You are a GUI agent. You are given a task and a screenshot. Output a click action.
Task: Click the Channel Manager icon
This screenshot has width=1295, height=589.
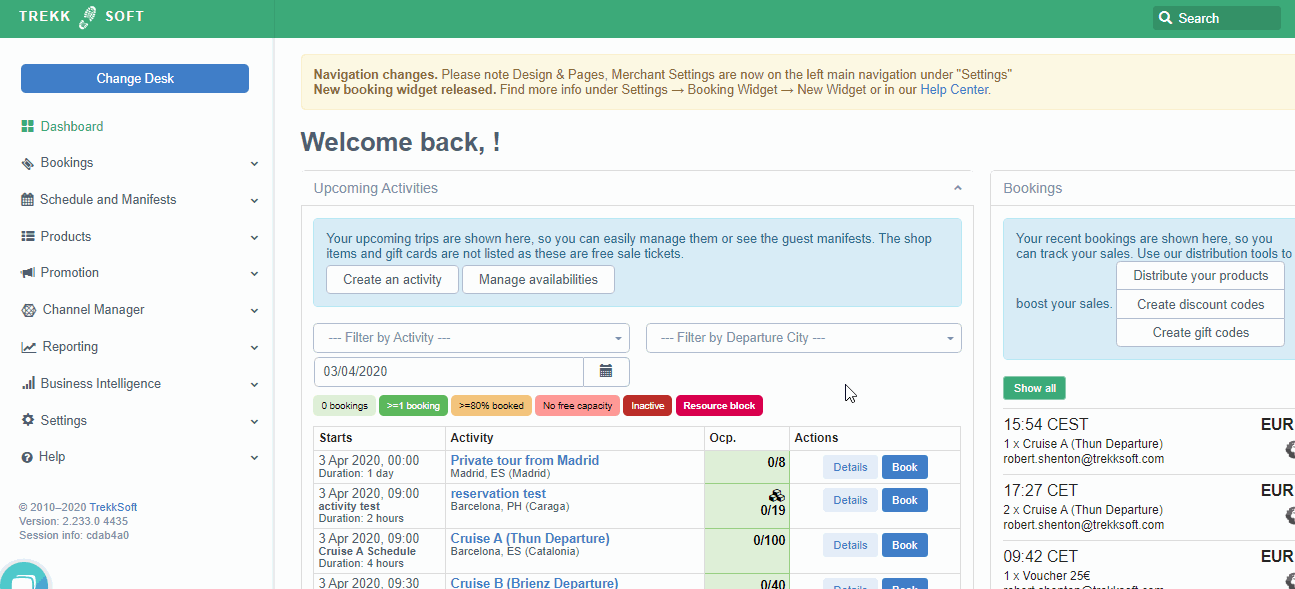tap(28, 310)
